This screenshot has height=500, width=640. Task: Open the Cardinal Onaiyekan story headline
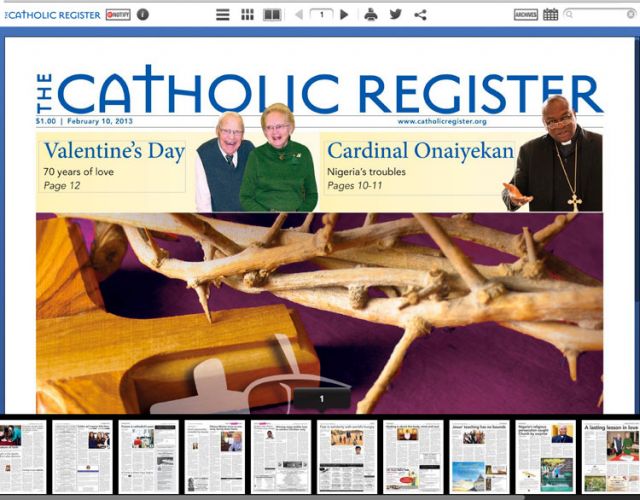click(x=420, y=151)
